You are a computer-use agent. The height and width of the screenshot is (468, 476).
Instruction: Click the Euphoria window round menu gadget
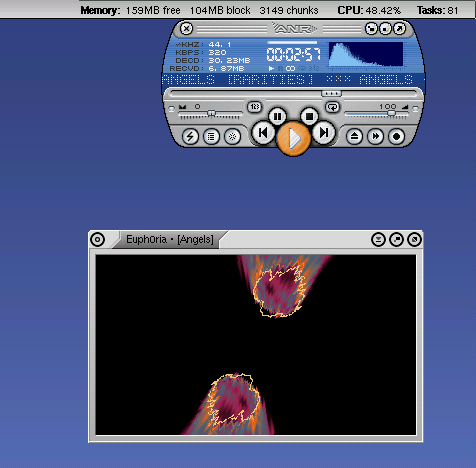click(x=98, y=240)
